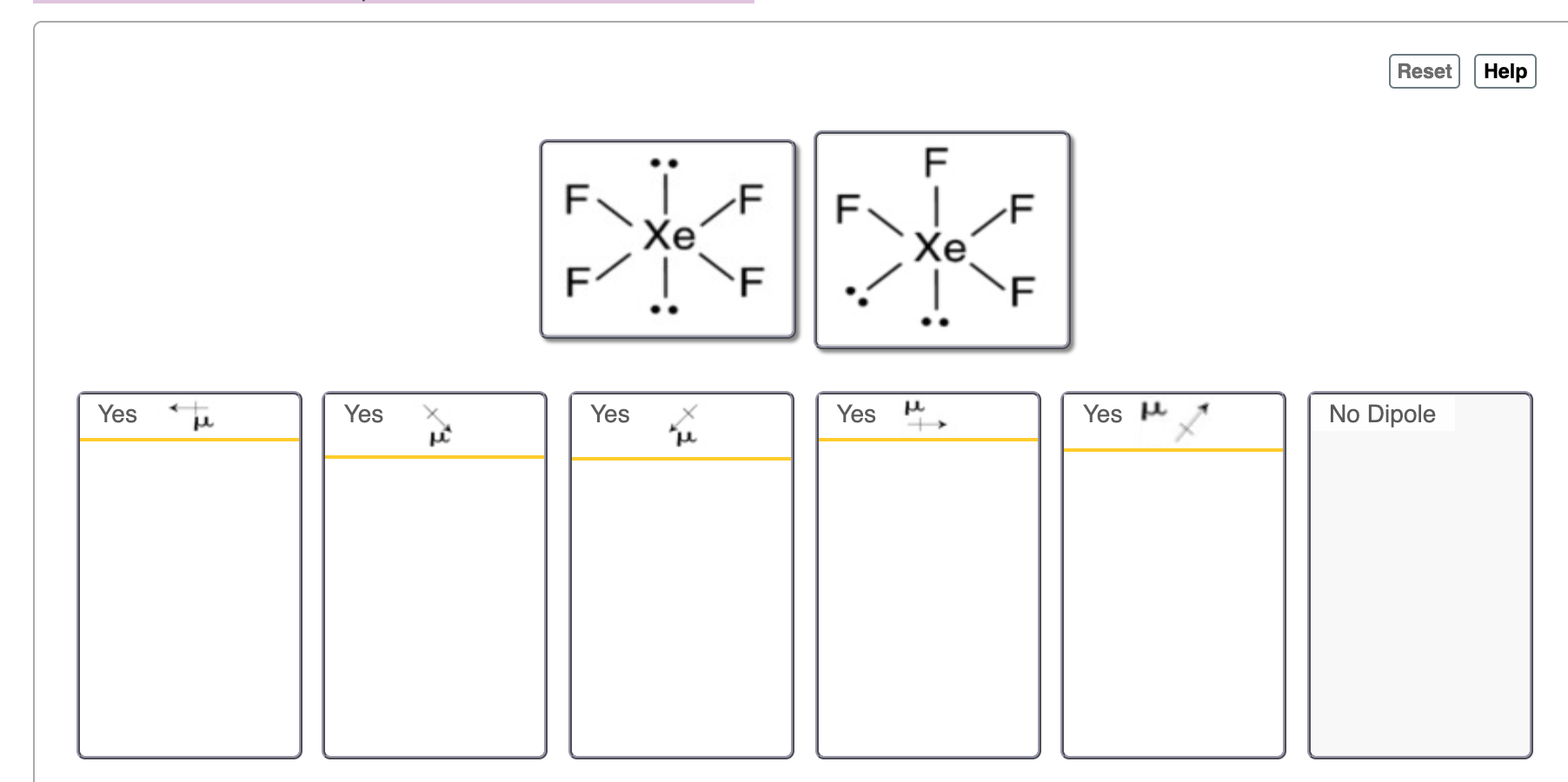Click the bottom lone pair dots in right structure
Image resolution: width=1568 pixels, height=782 pixels.
pos(934,321)
